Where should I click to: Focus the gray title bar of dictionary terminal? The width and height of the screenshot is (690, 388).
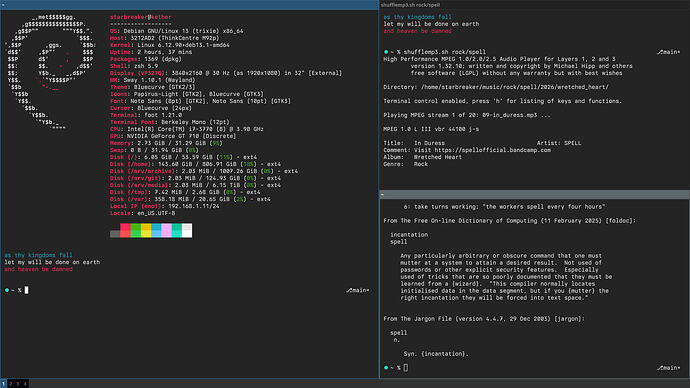pyautogui.click(x=535, y=194)
